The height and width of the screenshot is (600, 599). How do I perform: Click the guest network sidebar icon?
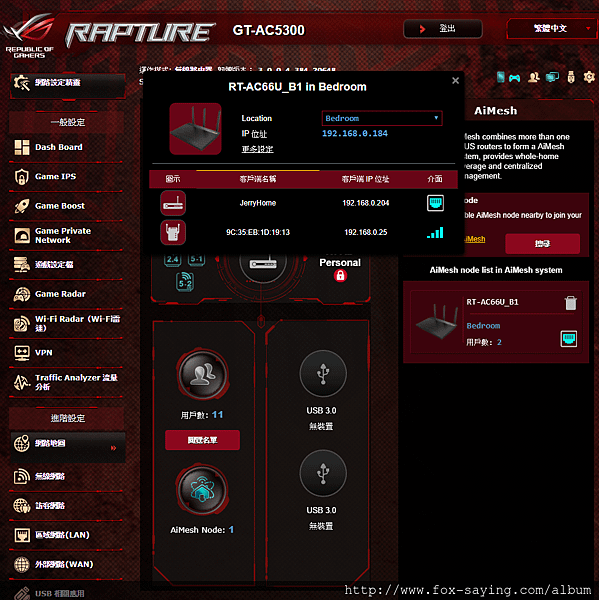(22, 506)
